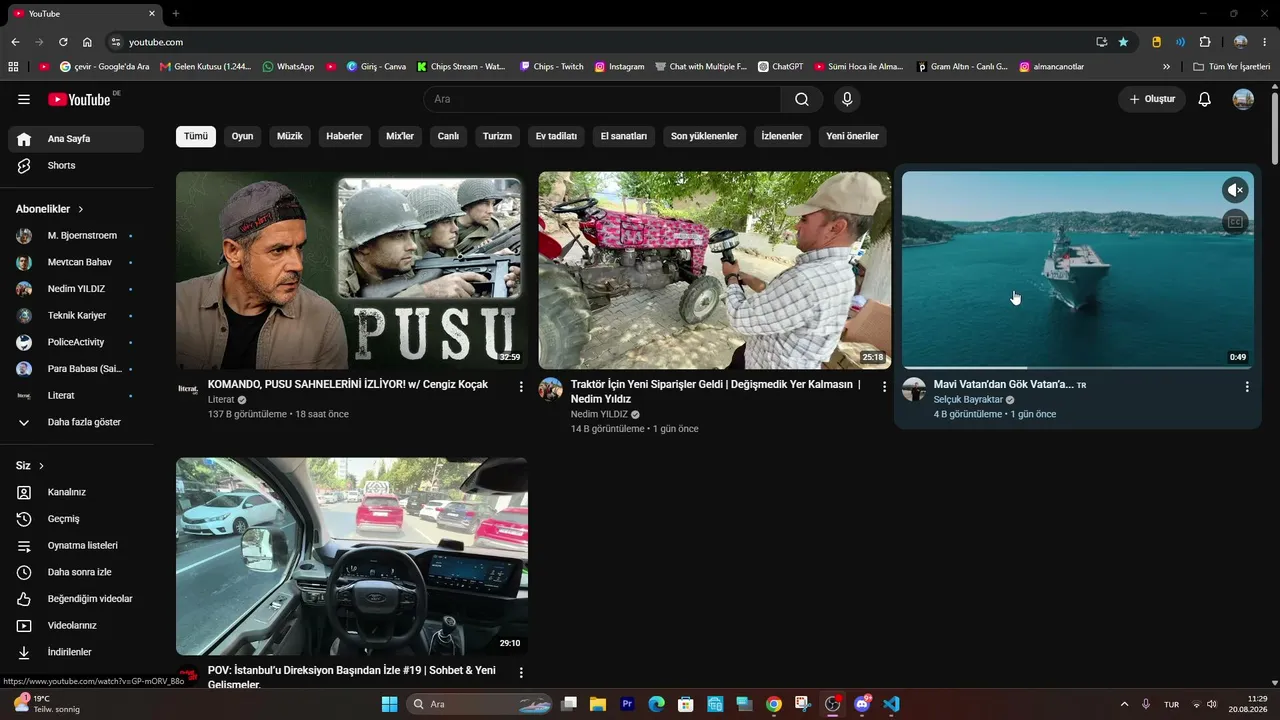The image size is (1280, 720).
Task: Select the Son yüklenenler filter chip
Action: click(x=704, y=136)
